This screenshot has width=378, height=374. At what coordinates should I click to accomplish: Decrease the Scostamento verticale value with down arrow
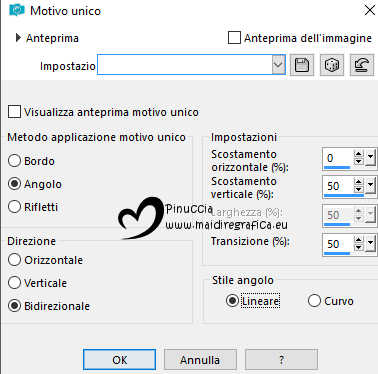pyautogui.click(x=358, y=190)
